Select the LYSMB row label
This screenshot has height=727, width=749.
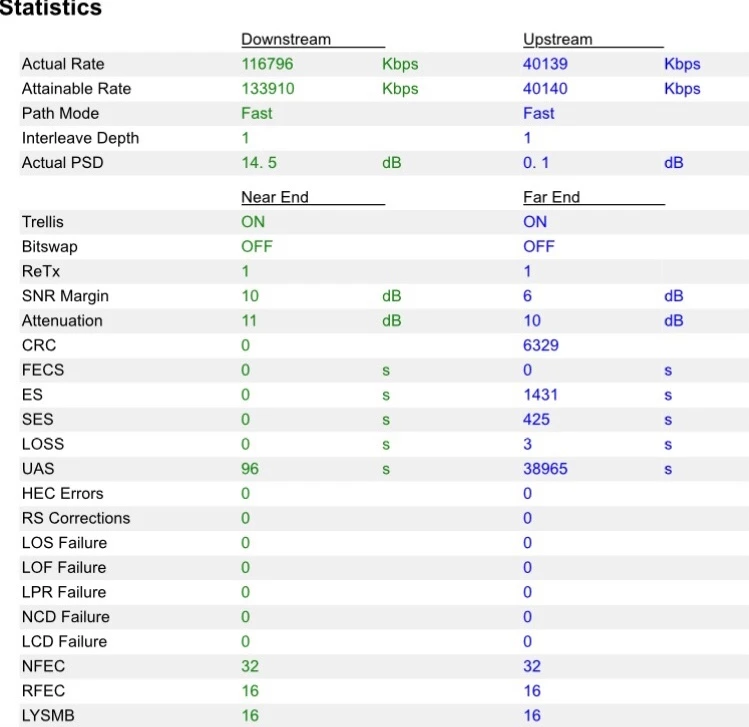(47, 715)
